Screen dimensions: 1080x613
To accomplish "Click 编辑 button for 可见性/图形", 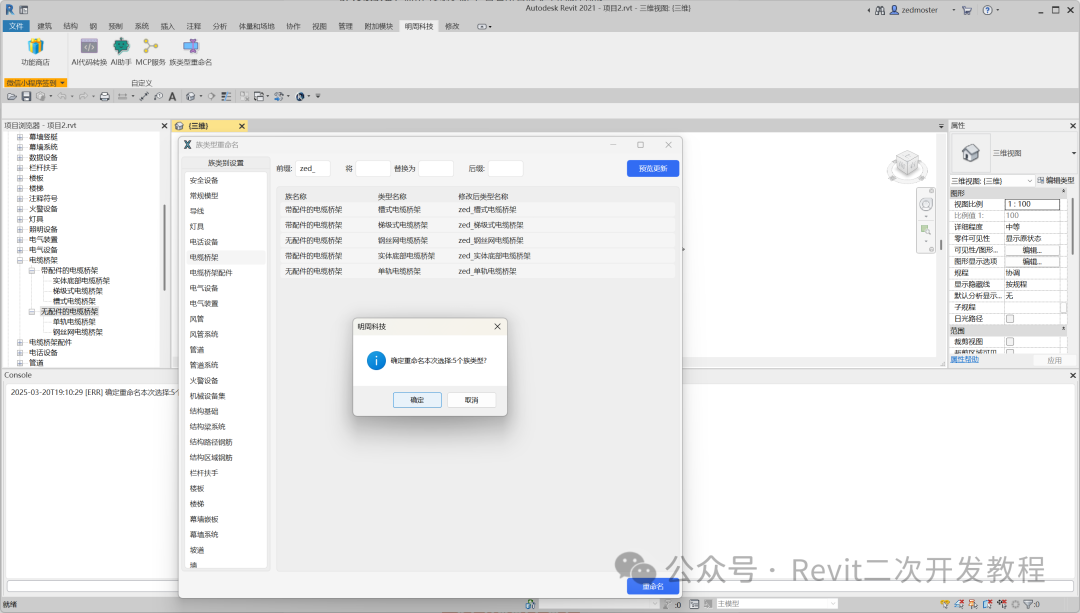I will 1032,250.
